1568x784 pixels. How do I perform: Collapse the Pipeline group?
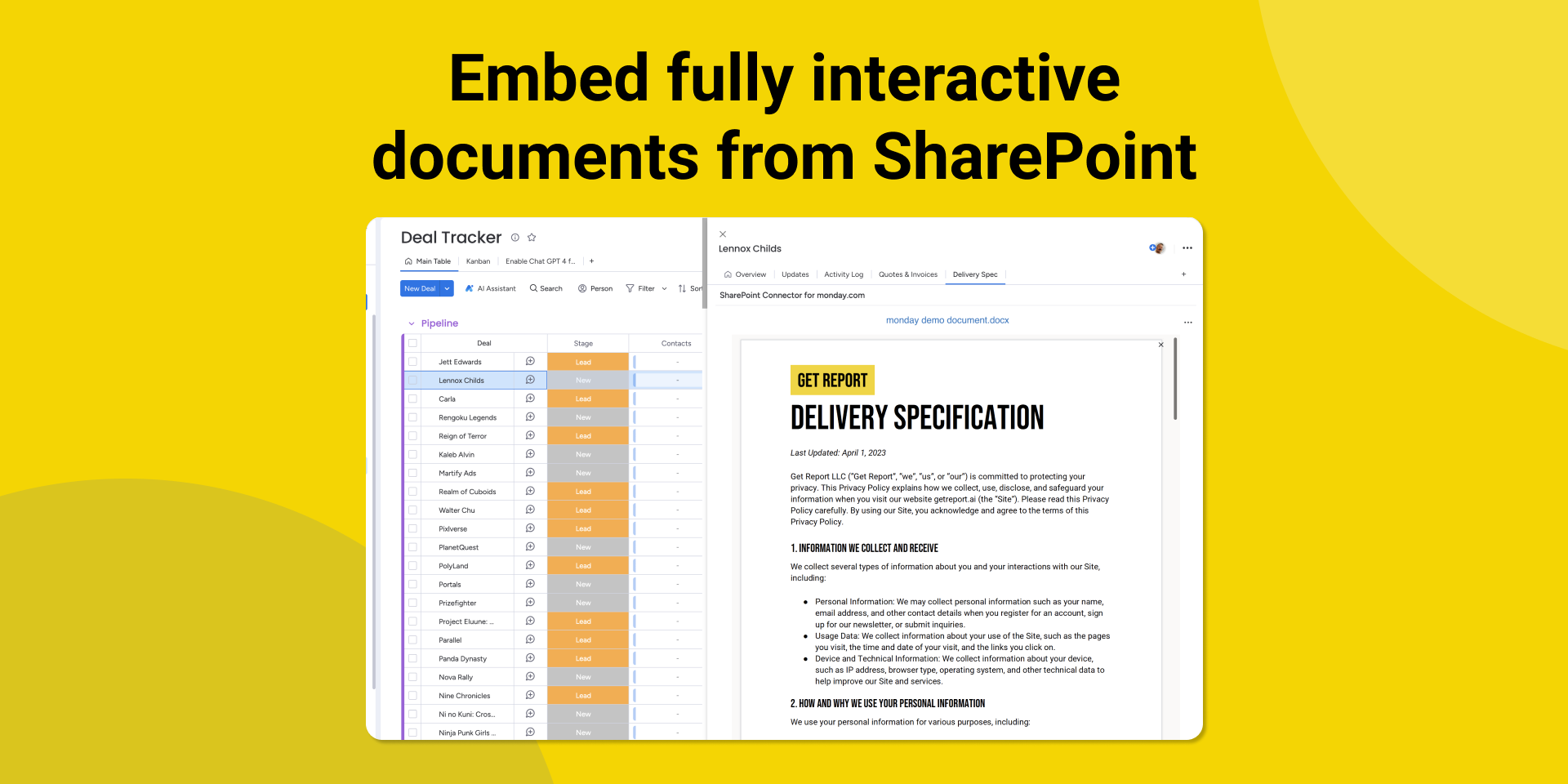(x=412, y=323)
